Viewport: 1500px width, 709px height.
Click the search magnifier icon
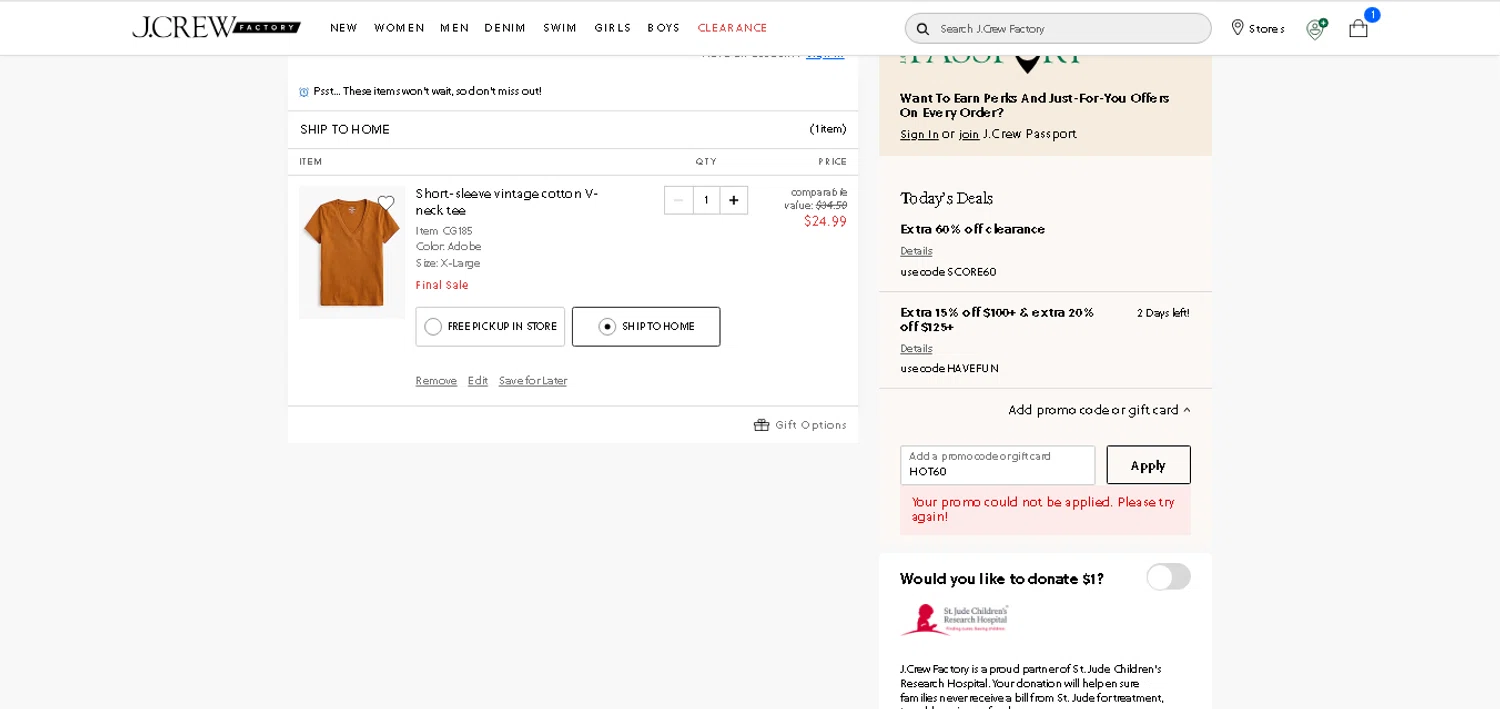(923, 29)
